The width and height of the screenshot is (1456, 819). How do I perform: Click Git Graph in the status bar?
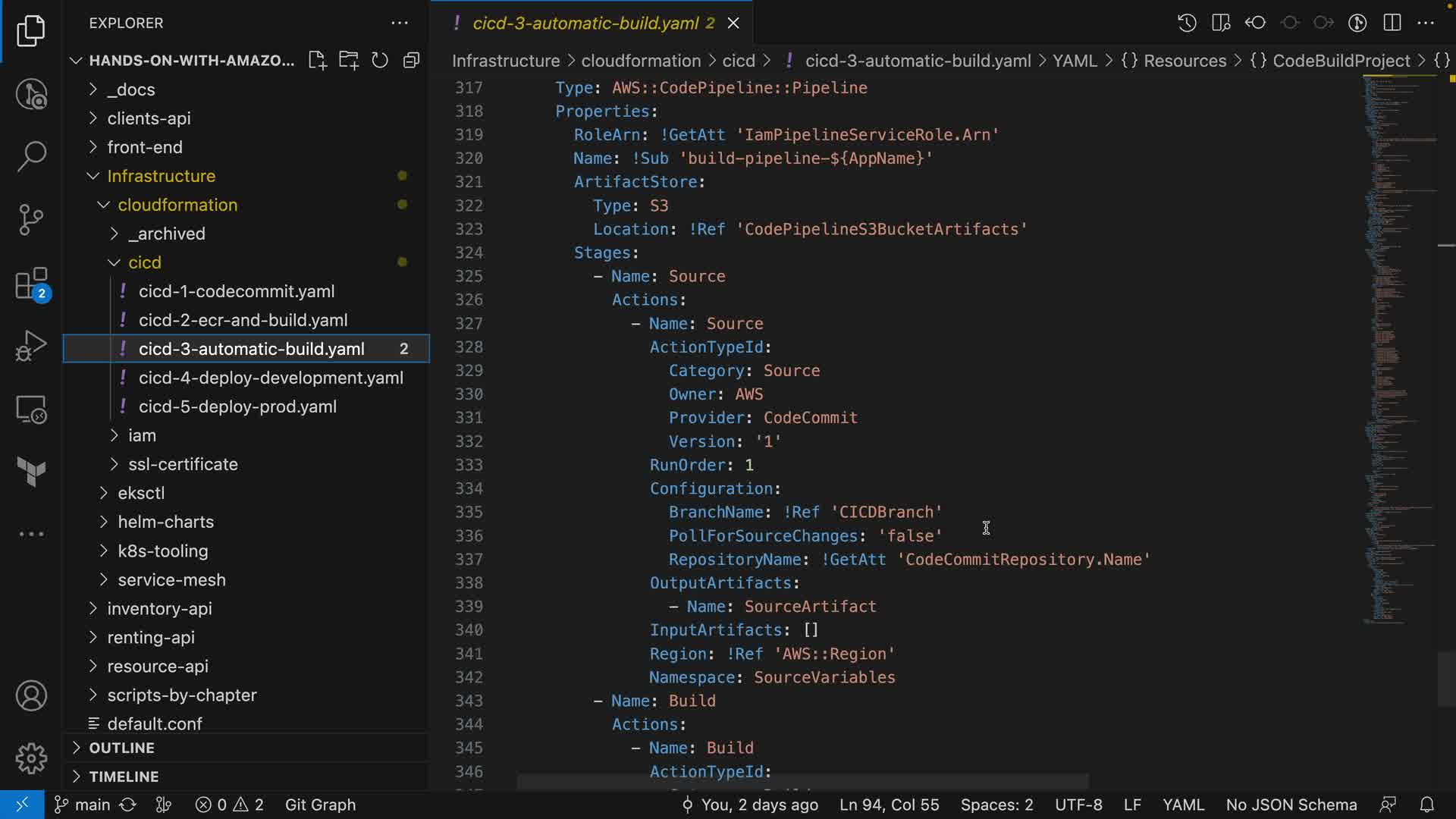[320, 805]
